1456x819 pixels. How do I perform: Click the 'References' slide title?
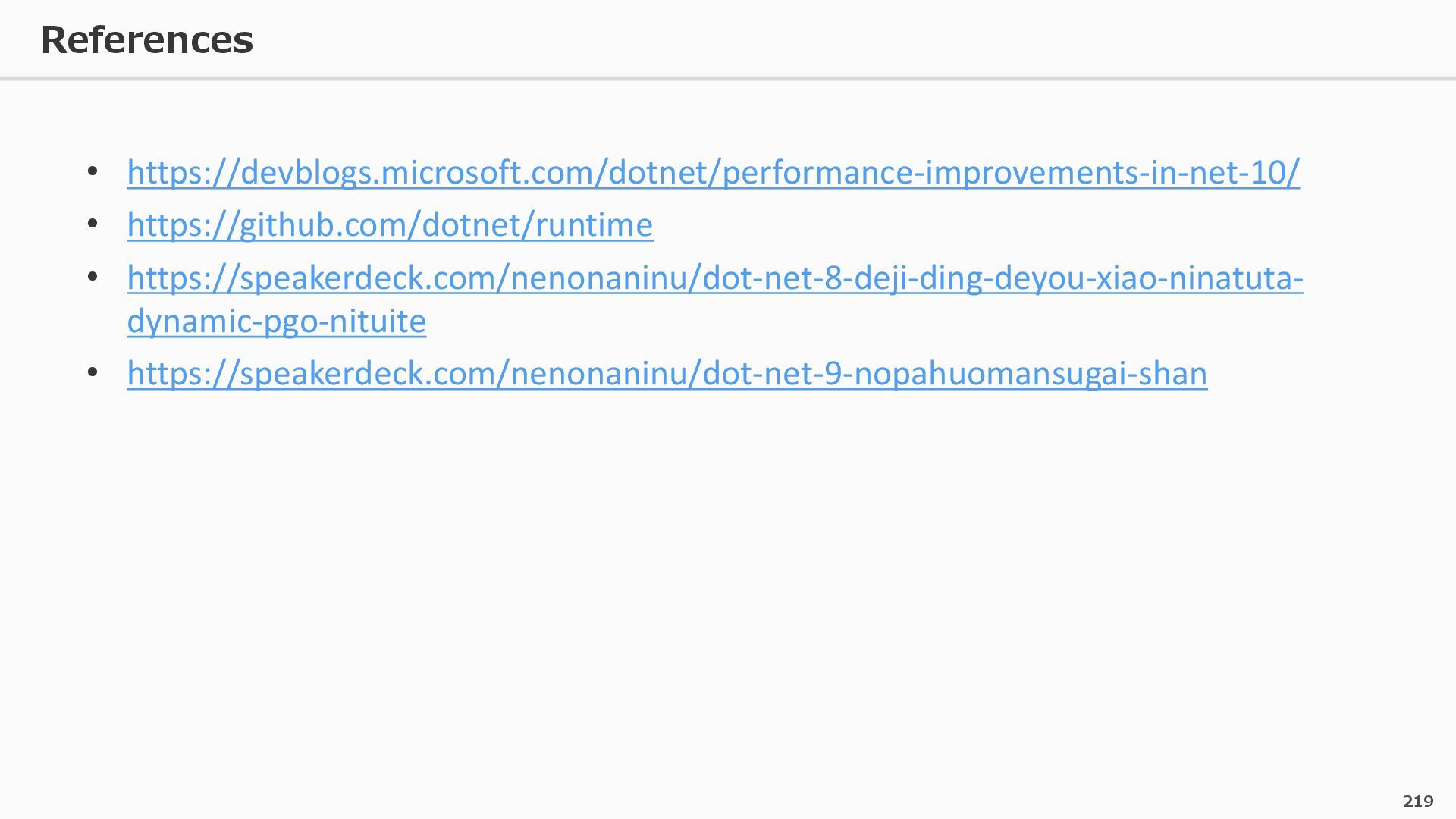pos(146,39)
